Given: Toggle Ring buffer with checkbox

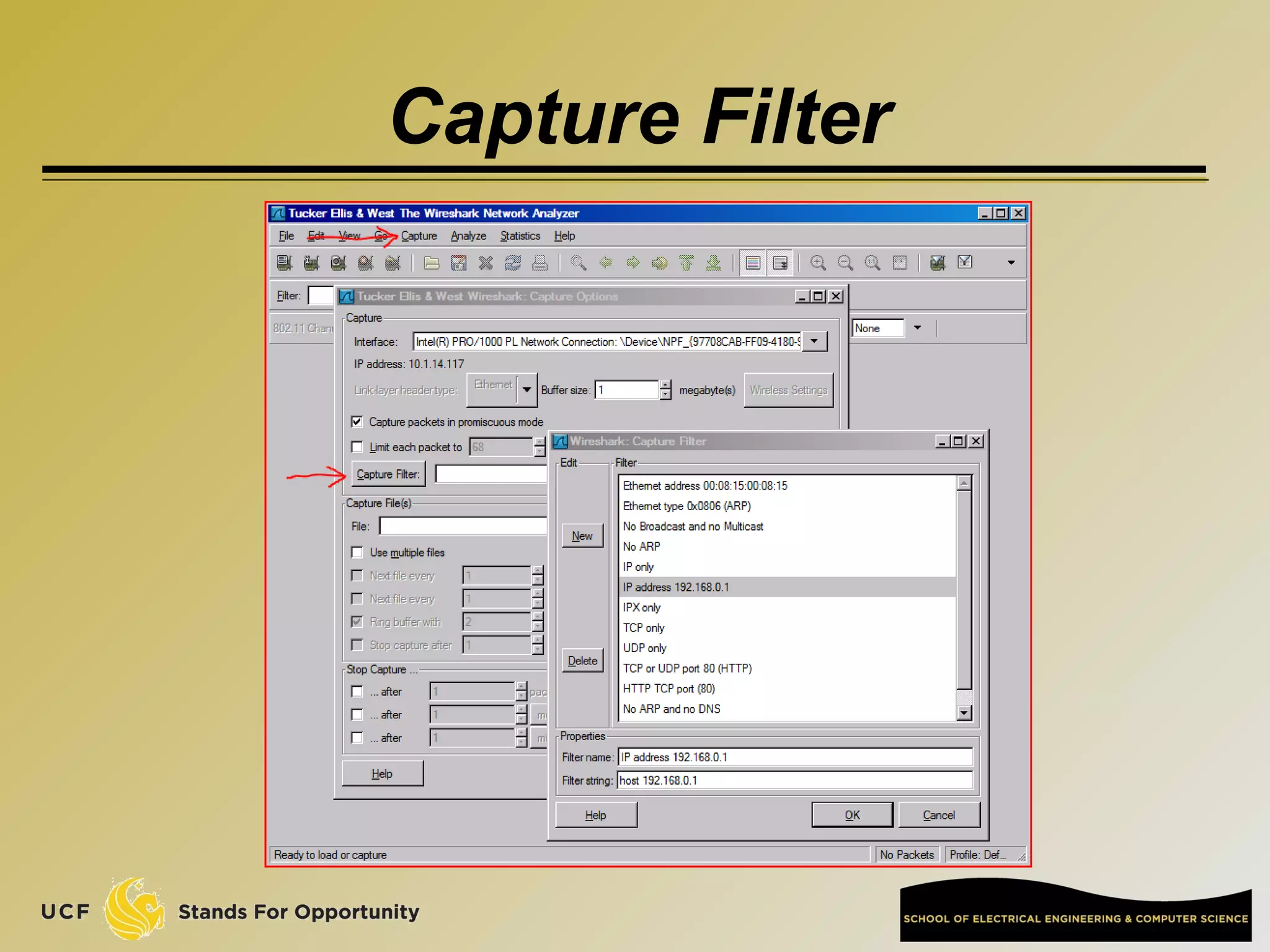Looking at the screenshot, I should pos(357,622).
